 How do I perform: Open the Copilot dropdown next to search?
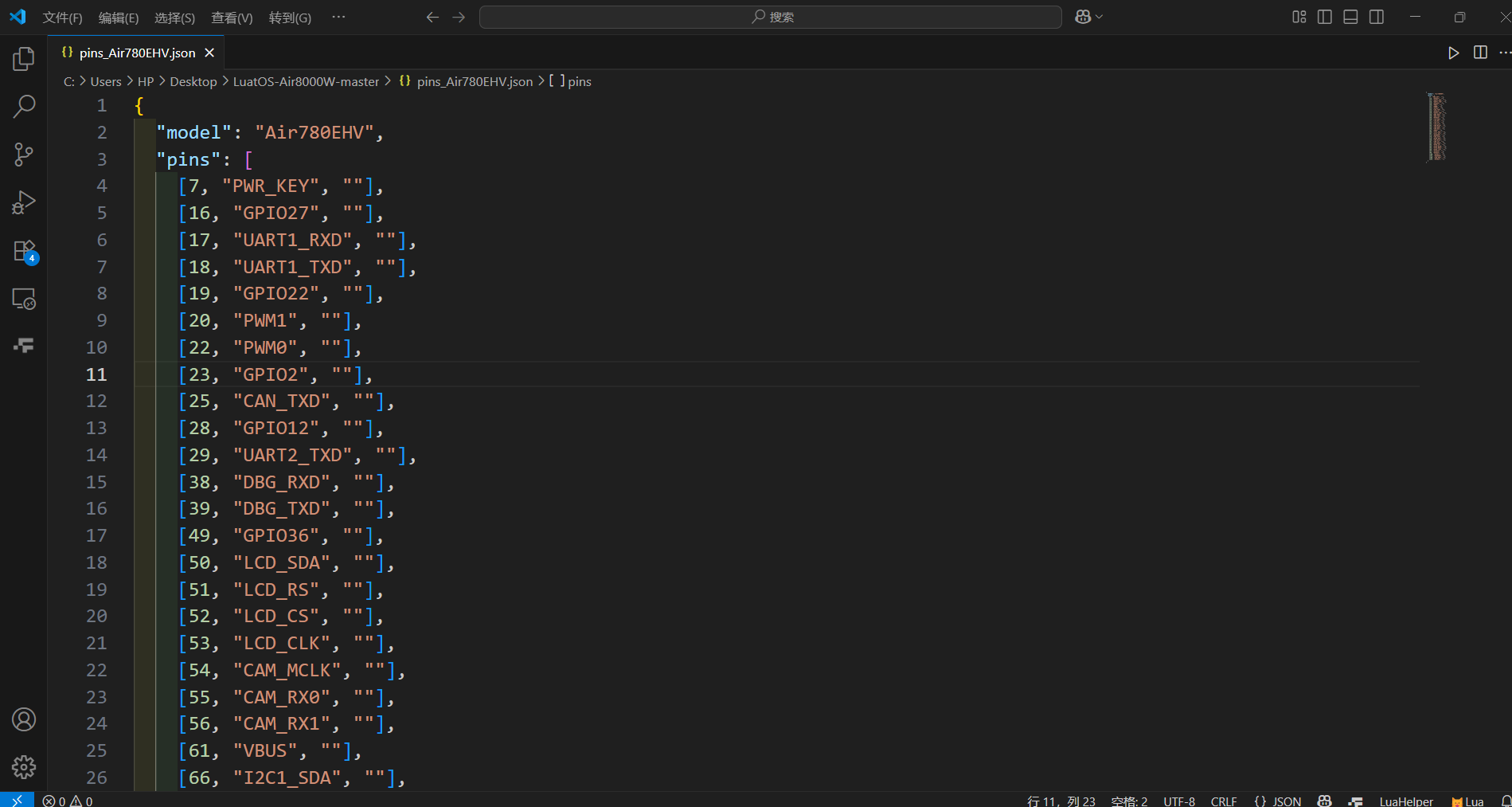tap(1088, 17)
